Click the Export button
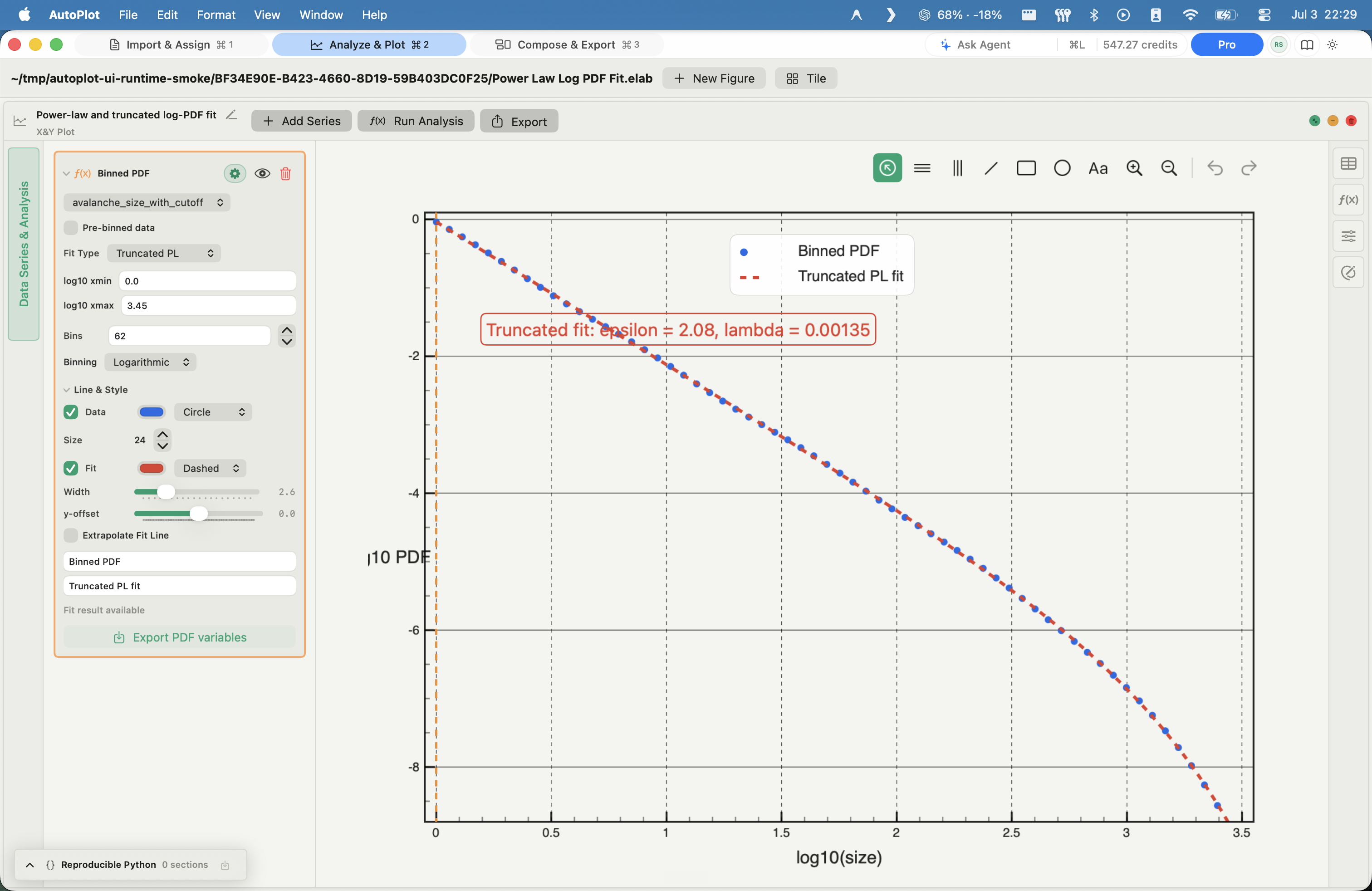This screenshot has width=1372, height=891. tap(519, 121)
